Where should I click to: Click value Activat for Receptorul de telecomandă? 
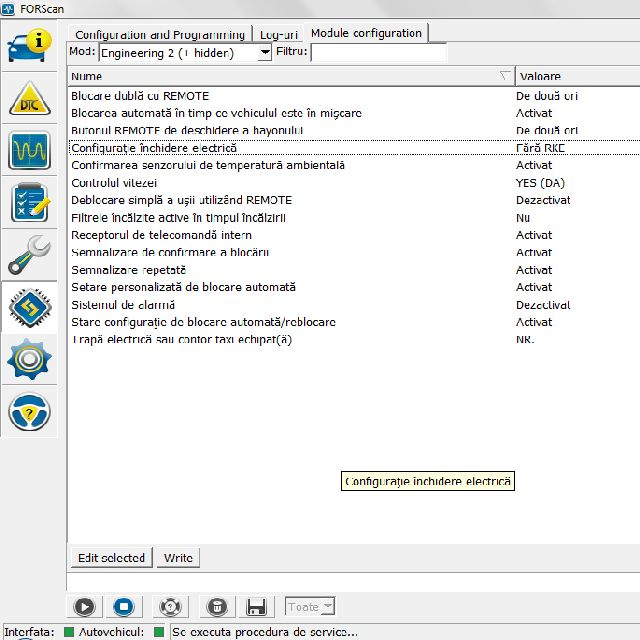coord(534,235)
